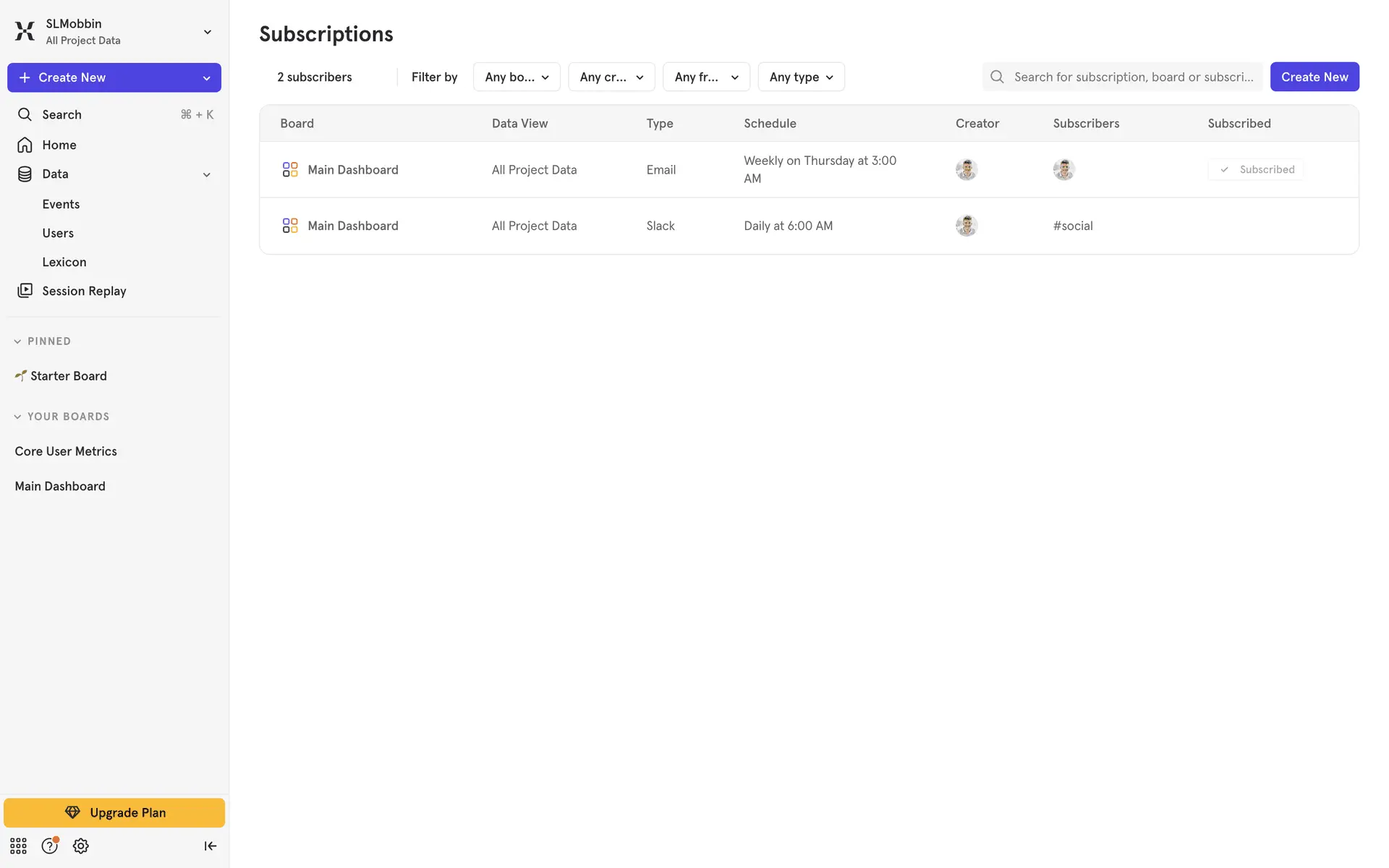This screenshot has height=868, width=1389.
Task: Click dashboard icon in Slack subscription row
Action: [290, 226]
